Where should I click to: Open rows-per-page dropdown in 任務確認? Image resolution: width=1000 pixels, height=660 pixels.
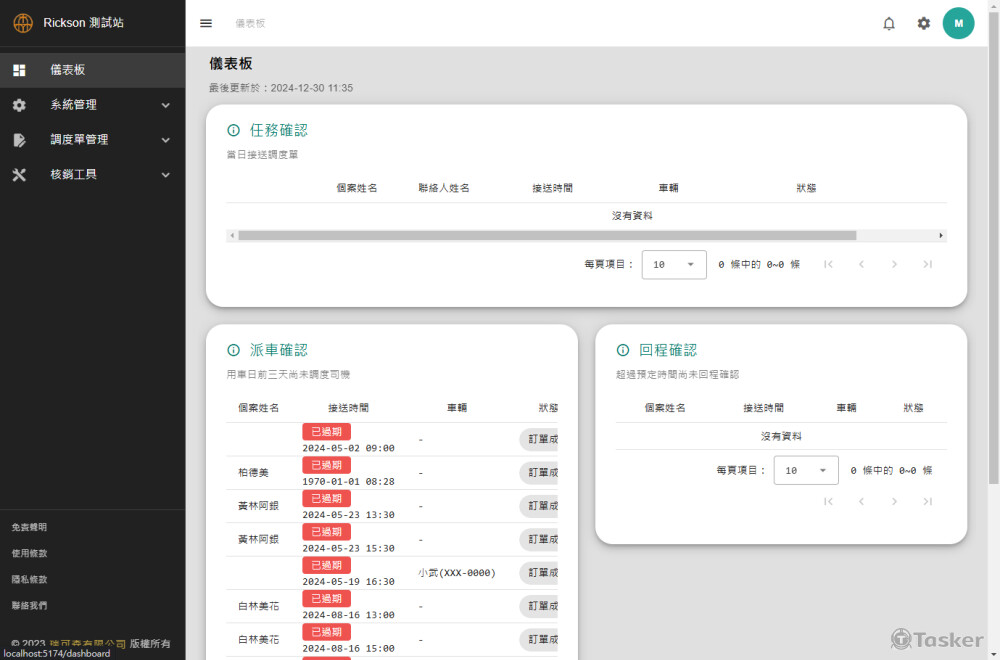(674, 264)
